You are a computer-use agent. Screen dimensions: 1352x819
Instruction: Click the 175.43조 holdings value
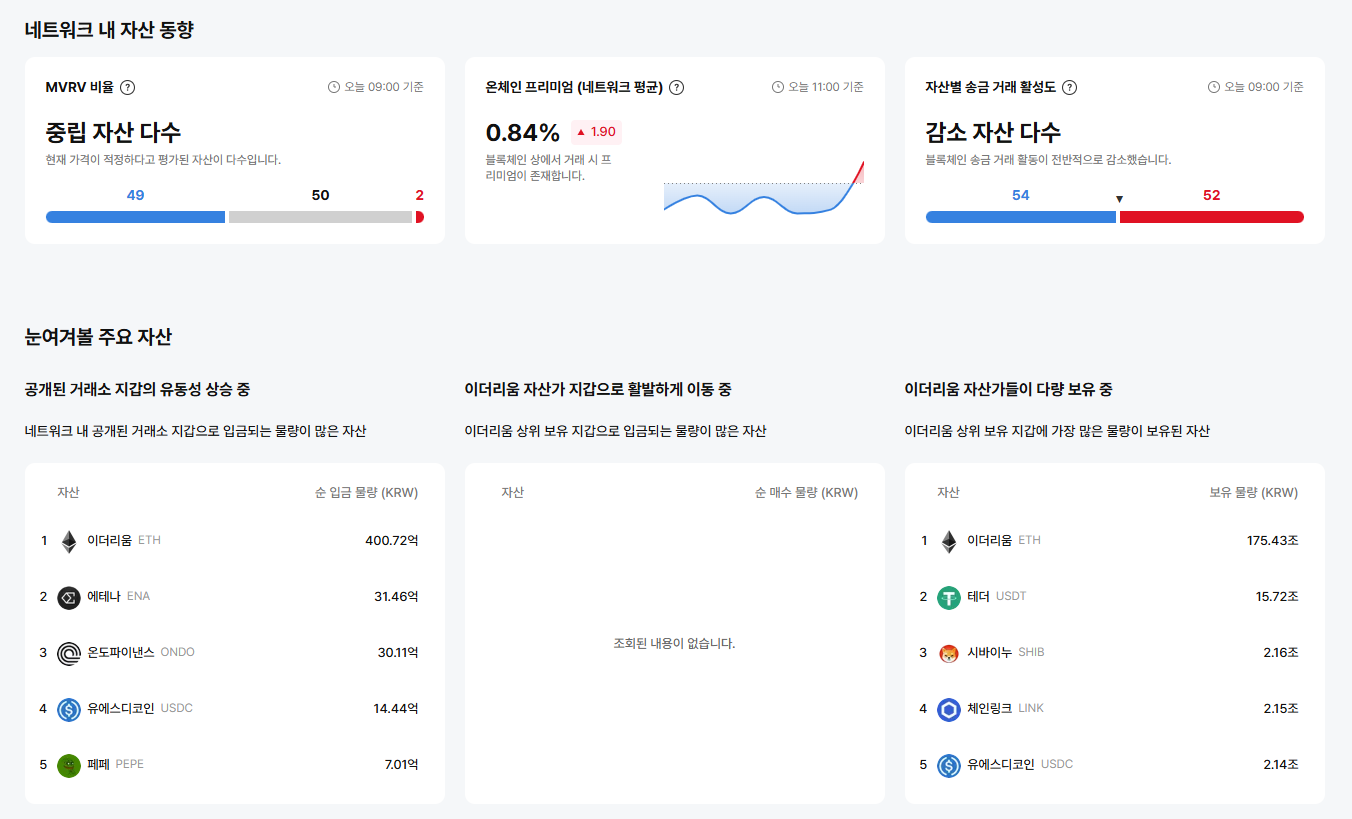(1272, 541)
